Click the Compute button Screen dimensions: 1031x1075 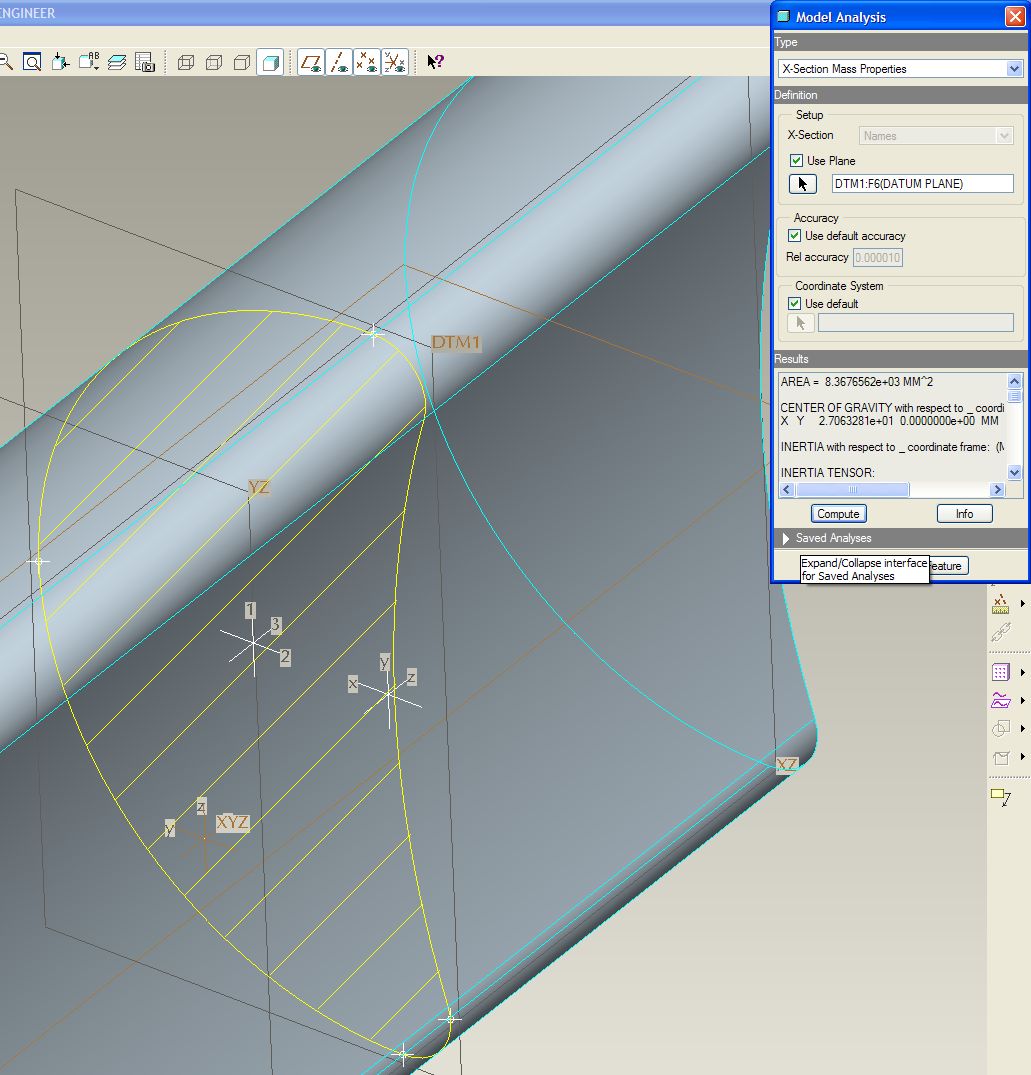click(838, 514)
